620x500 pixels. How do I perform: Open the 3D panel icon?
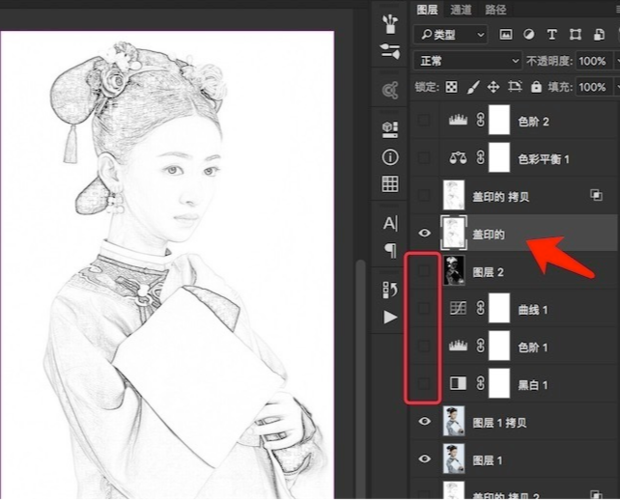[x=390, y=130]
